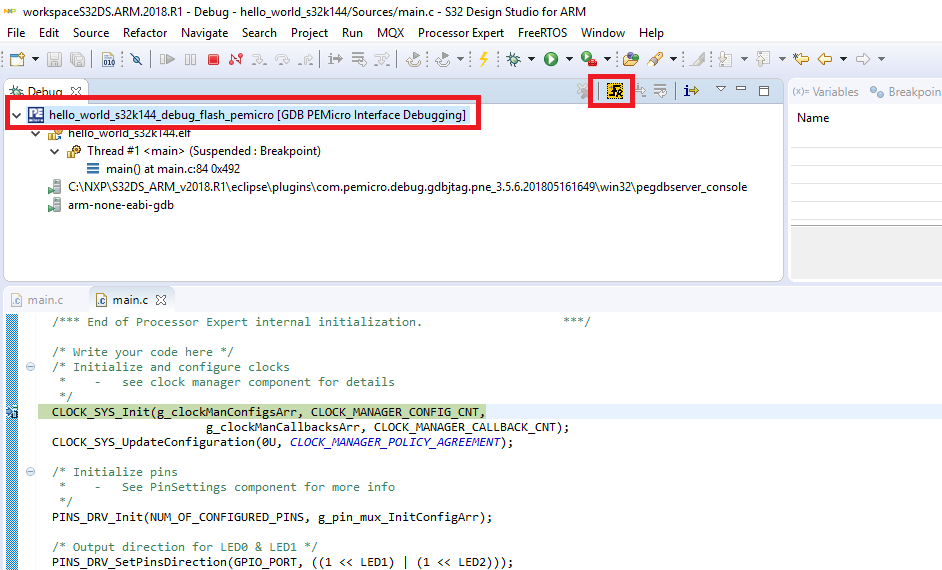This screenshot has height=570, width=942.
Task: Click the CLOCK_MANAGER_POLICY_AGREEMENT text in code
Action: 395,442
